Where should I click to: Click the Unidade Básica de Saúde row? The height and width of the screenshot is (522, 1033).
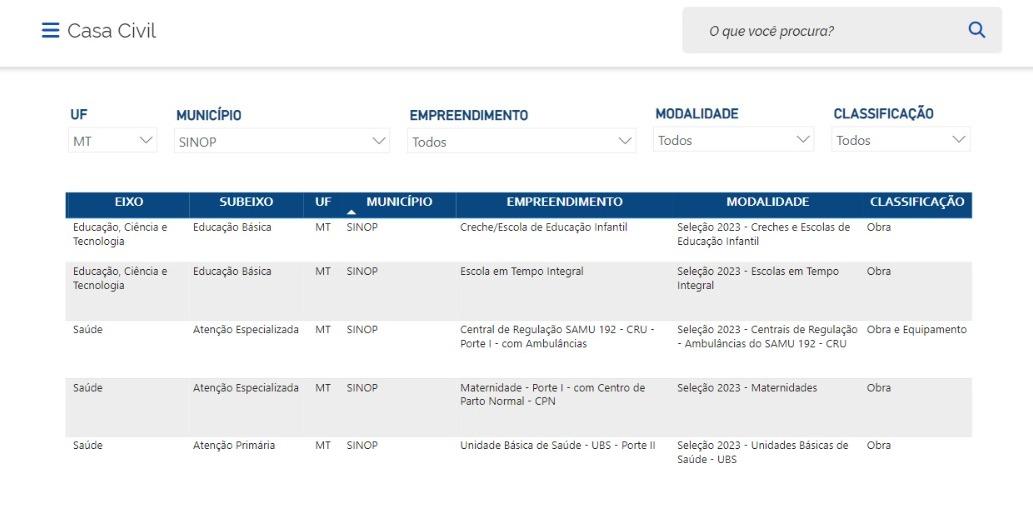(x=557, y=446)
